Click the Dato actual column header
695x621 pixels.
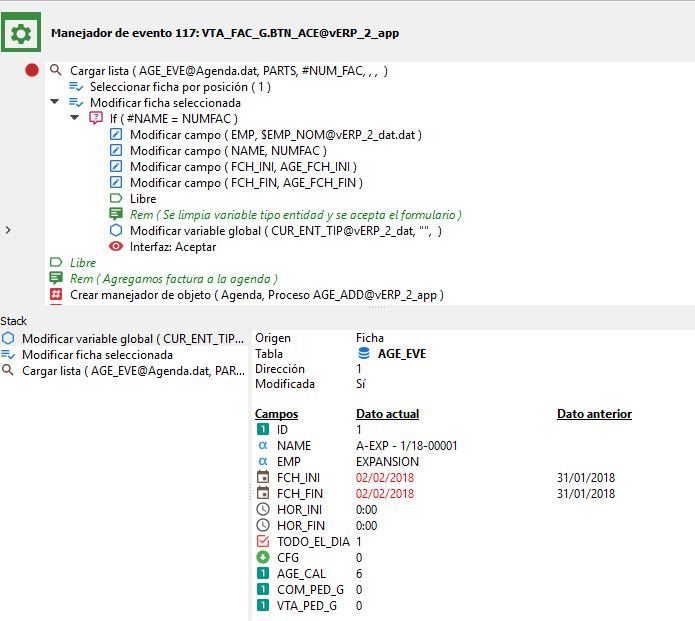tap(387, 414)
